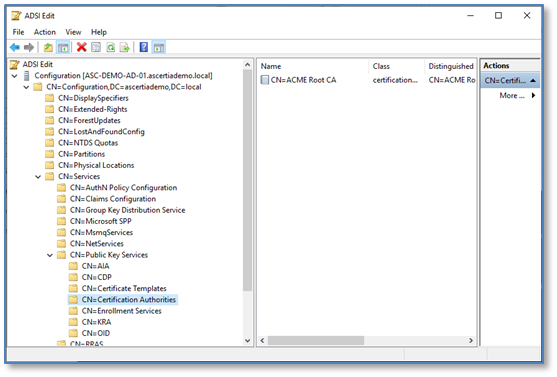
Task: Click the Forward arrow toolbar icon
Action: coord(29,47)
